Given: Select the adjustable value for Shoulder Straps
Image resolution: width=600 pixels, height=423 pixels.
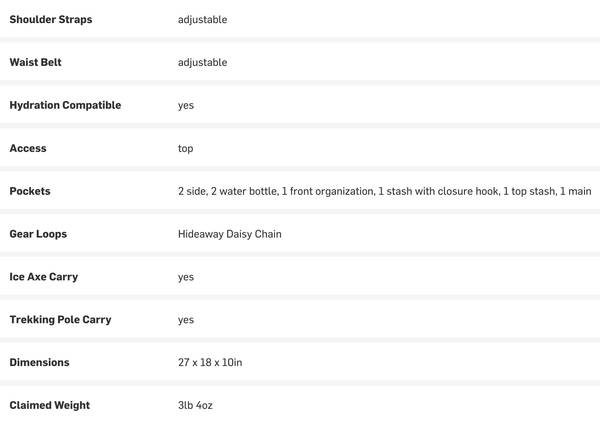Looking at the screenshot, I should (x=202, y=20).
